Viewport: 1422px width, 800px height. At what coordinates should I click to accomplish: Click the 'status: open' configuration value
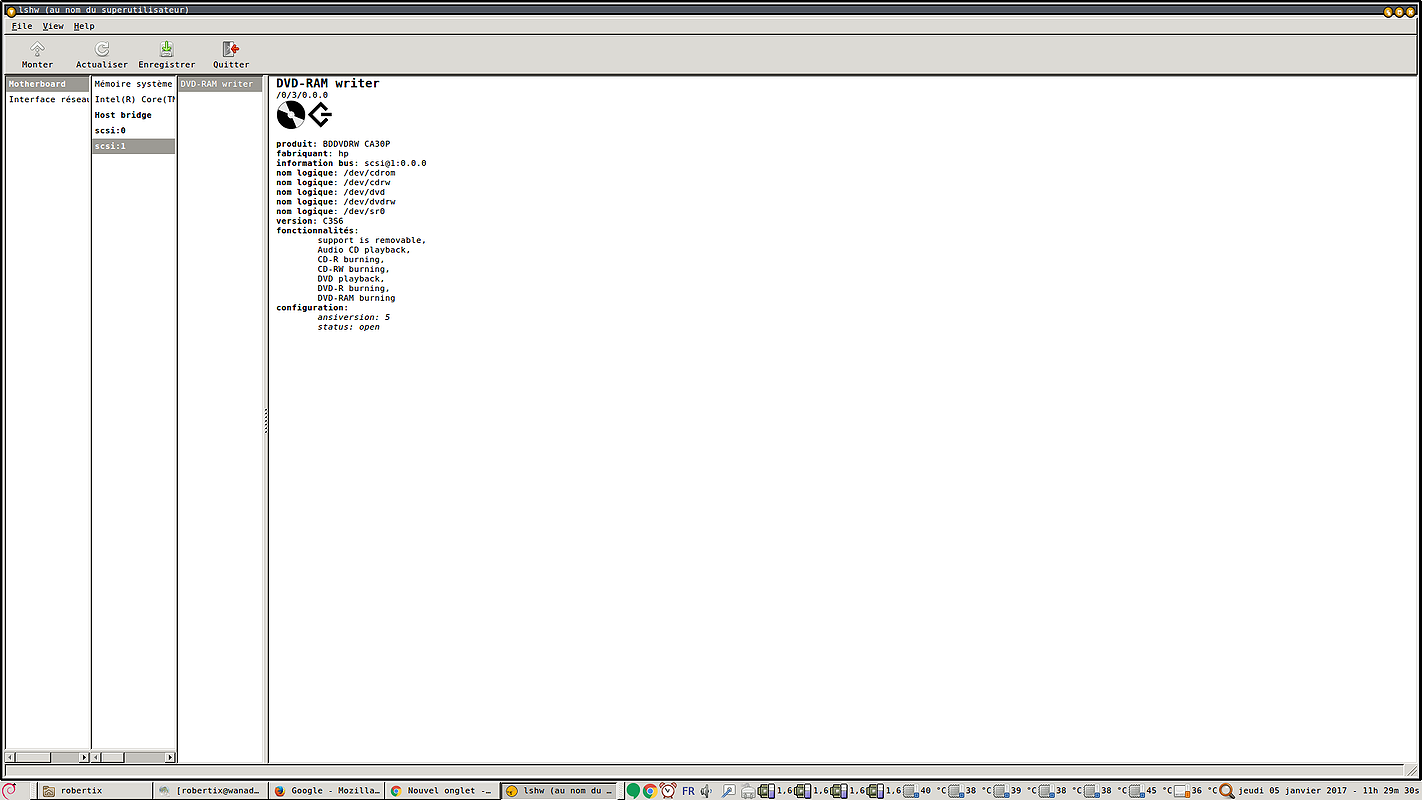(348, 327)
